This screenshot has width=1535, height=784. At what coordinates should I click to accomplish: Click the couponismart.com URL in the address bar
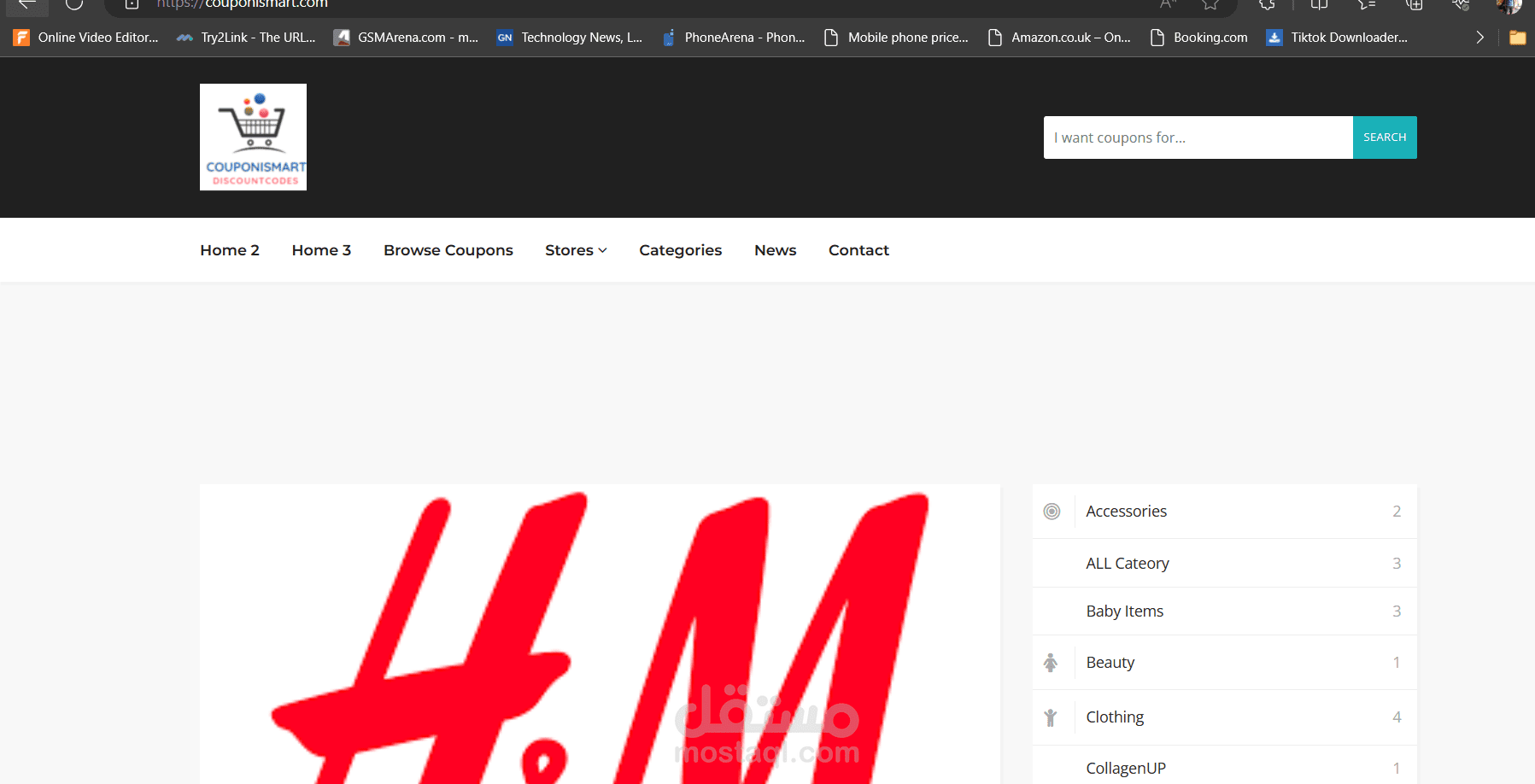pos(242,3)
